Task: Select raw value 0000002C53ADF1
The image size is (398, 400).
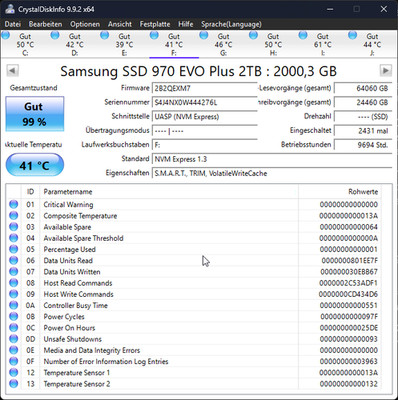Action: click(349, 283)
